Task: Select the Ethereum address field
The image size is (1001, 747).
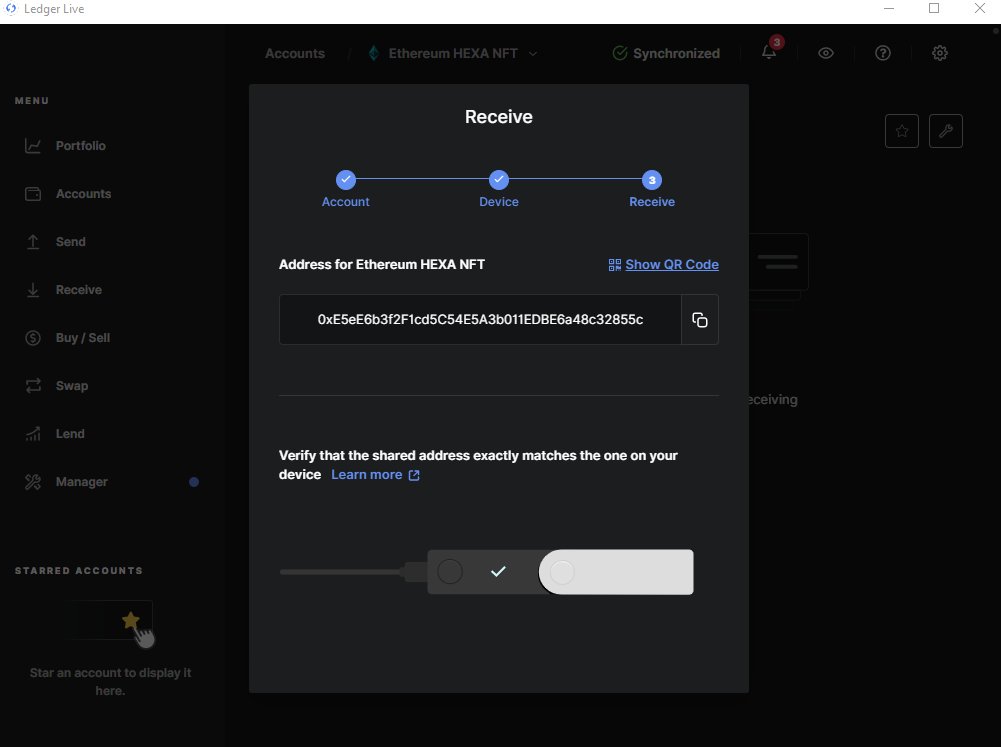Action: [480, 319]
